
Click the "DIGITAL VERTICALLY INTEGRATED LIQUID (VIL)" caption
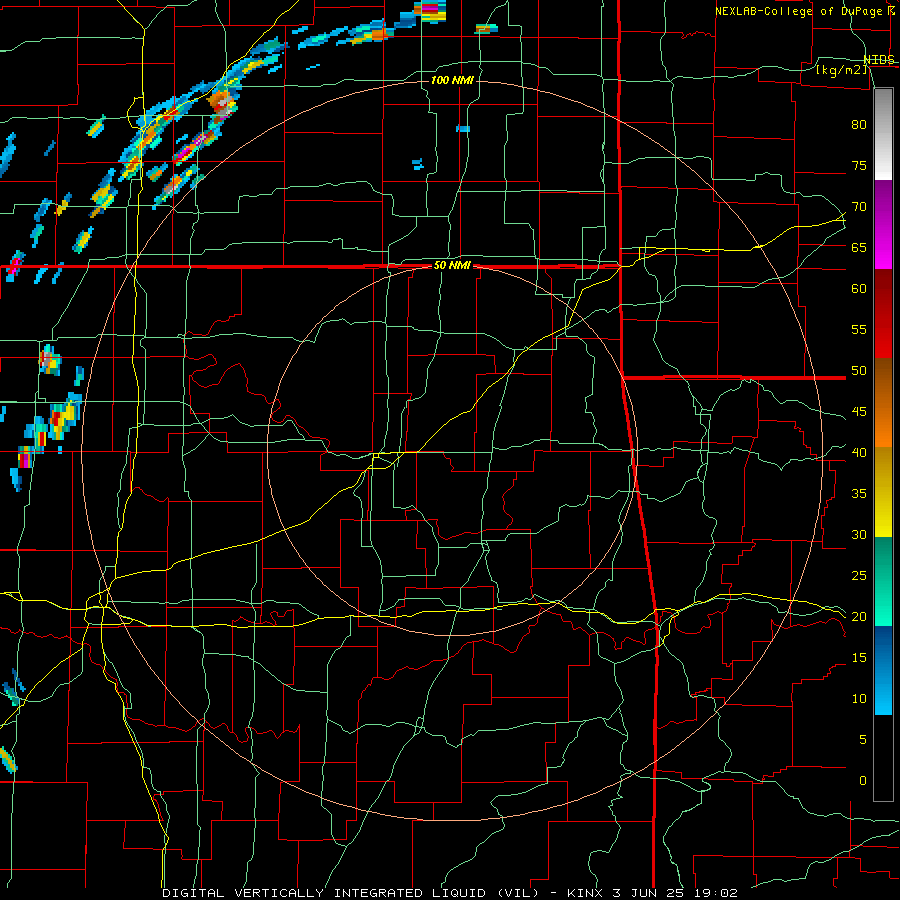point(349,893)
